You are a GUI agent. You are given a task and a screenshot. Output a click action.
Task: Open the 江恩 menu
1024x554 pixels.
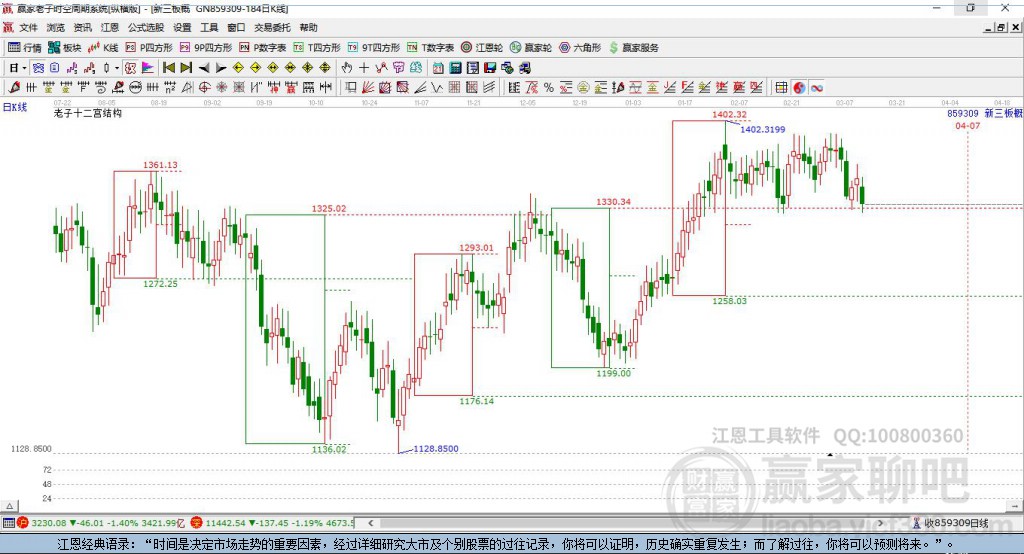110,27
